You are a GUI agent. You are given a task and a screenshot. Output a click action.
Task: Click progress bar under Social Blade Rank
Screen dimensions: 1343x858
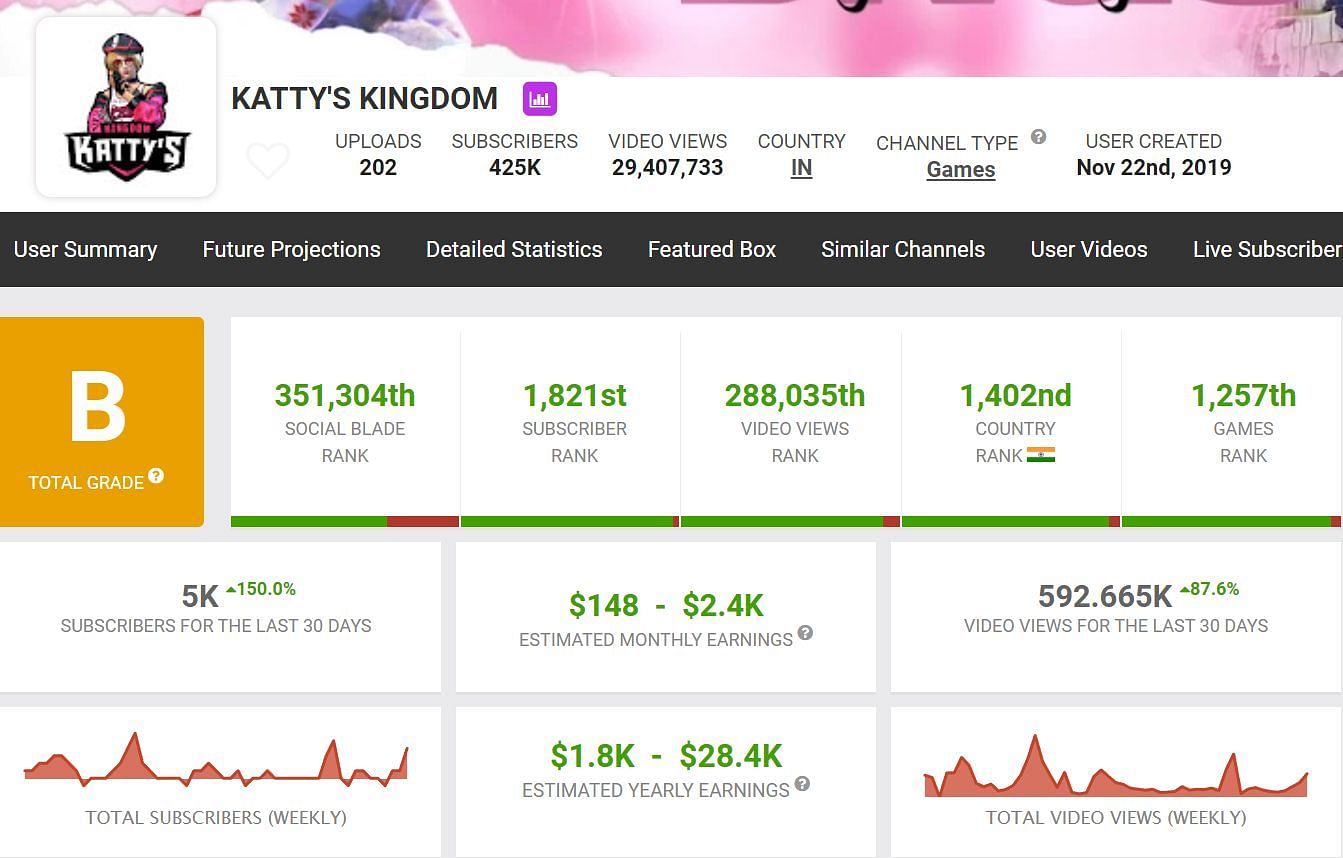345,521
